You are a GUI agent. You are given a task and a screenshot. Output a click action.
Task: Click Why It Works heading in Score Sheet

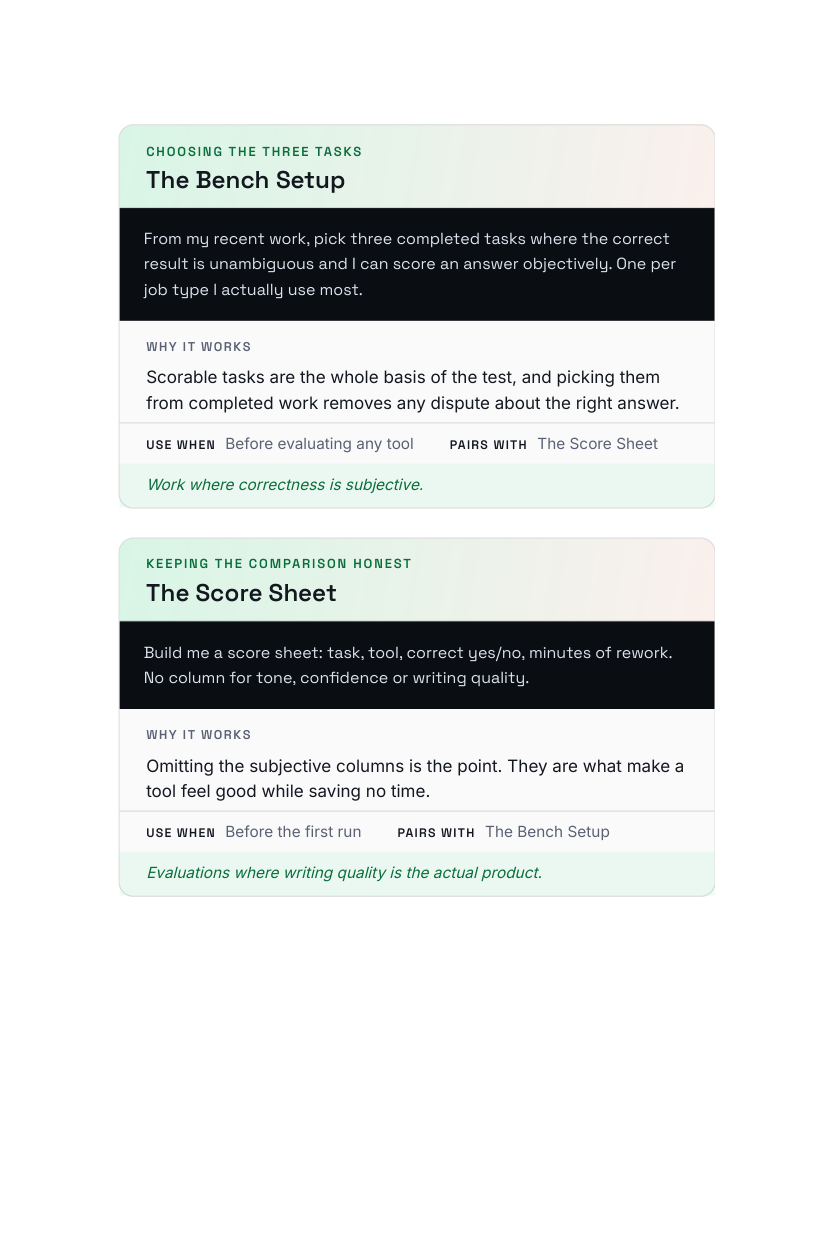click(x=199, y=735)
